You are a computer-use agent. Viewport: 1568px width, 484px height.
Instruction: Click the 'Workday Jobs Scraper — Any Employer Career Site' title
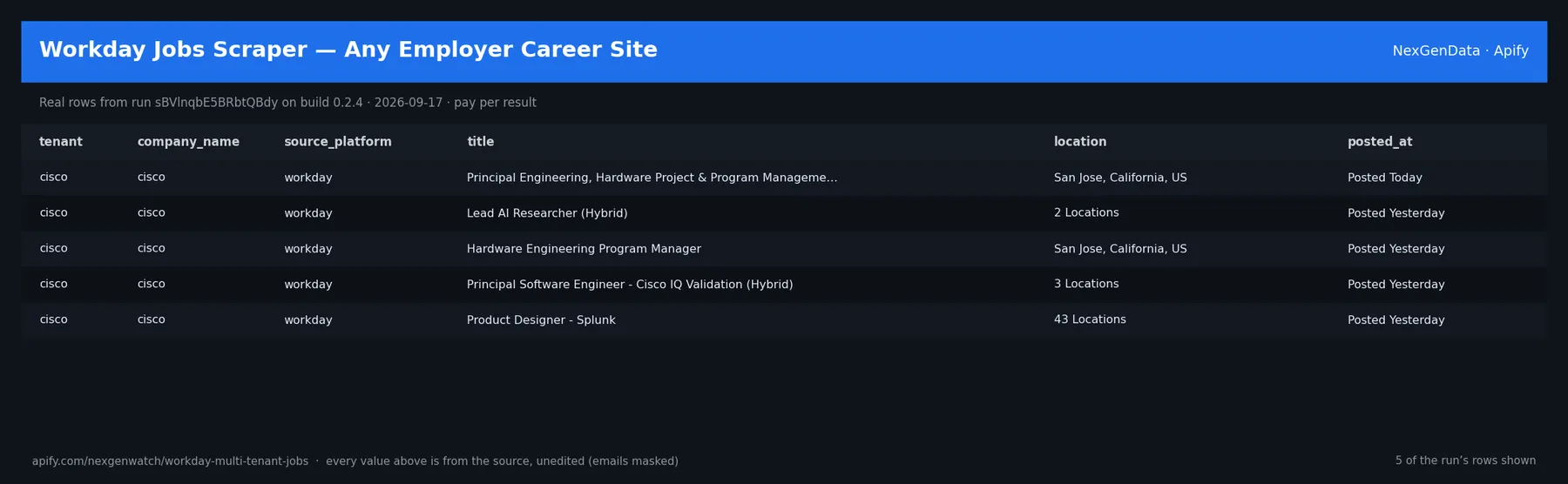(x=348, y=50)
